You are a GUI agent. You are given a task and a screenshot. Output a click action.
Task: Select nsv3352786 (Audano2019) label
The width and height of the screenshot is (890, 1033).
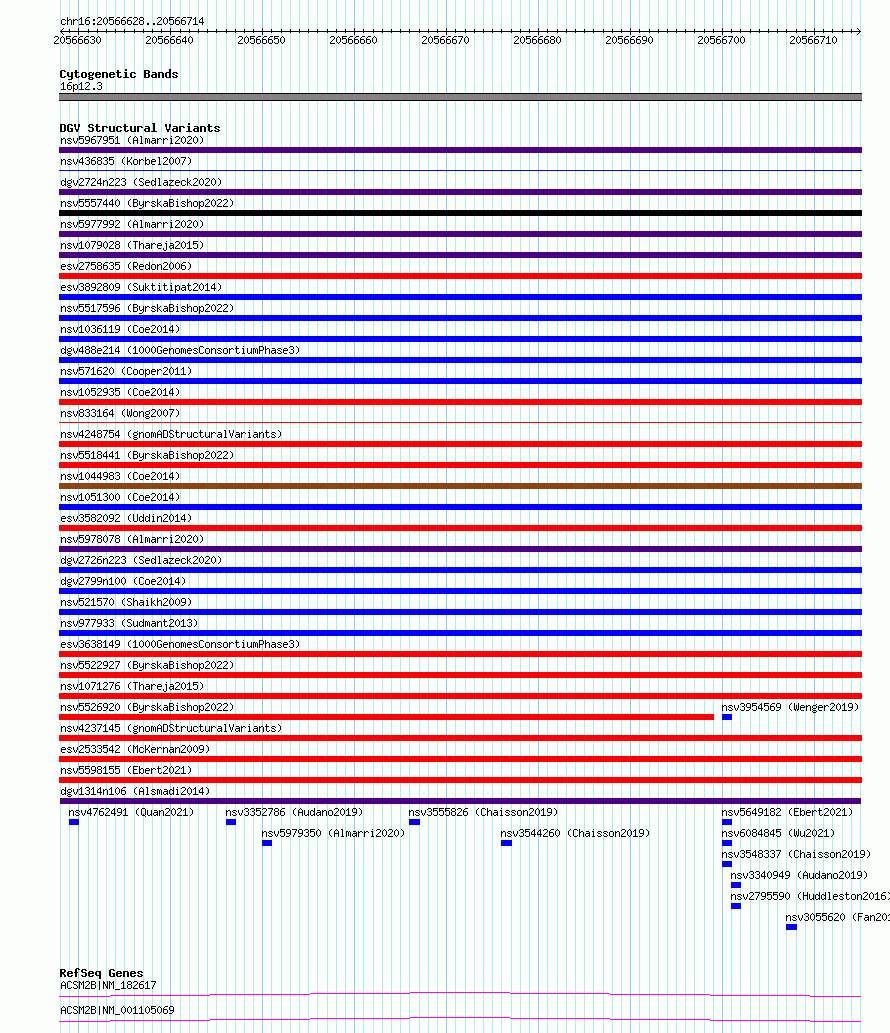point(294,813)
